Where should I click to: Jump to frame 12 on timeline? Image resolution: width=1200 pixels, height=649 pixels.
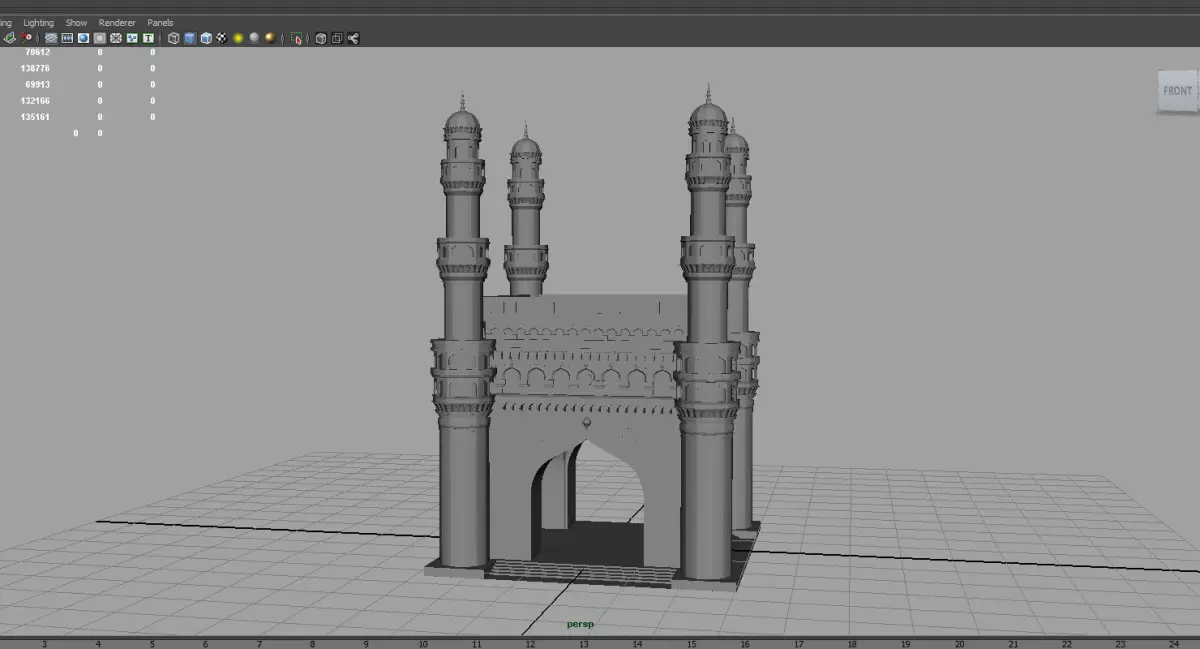point(530,644)
